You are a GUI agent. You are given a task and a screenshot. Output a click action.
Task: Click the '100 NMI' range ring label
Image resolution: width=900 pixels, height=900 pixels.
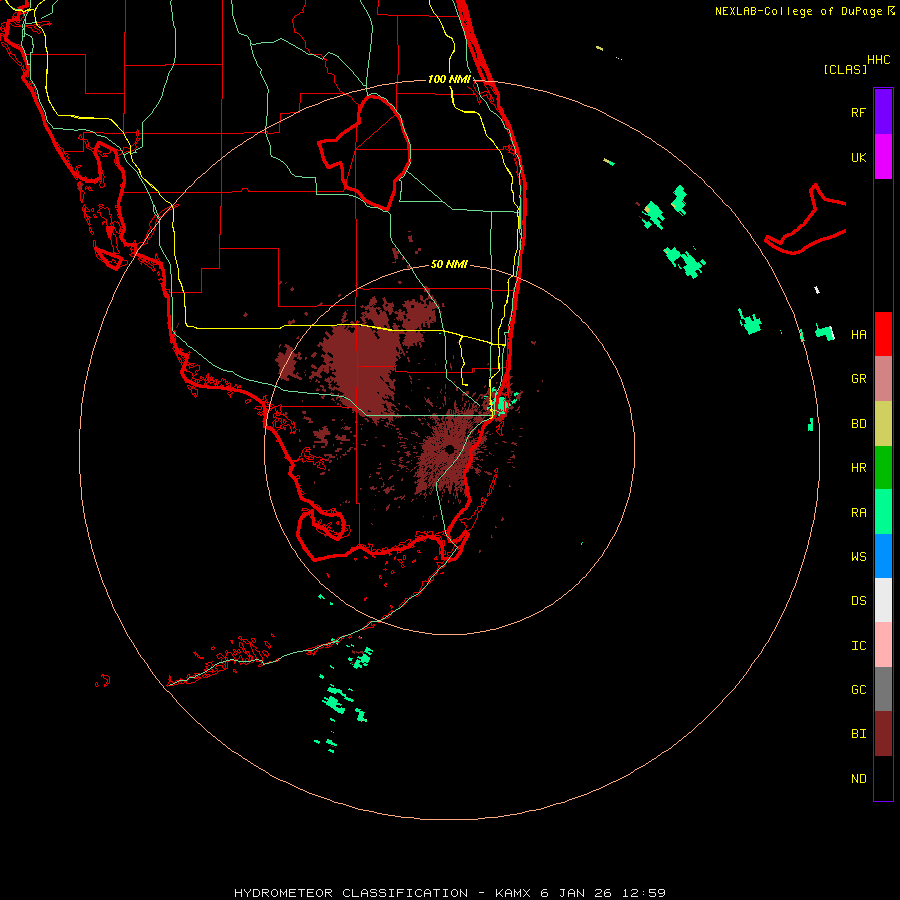coord(449,79)
